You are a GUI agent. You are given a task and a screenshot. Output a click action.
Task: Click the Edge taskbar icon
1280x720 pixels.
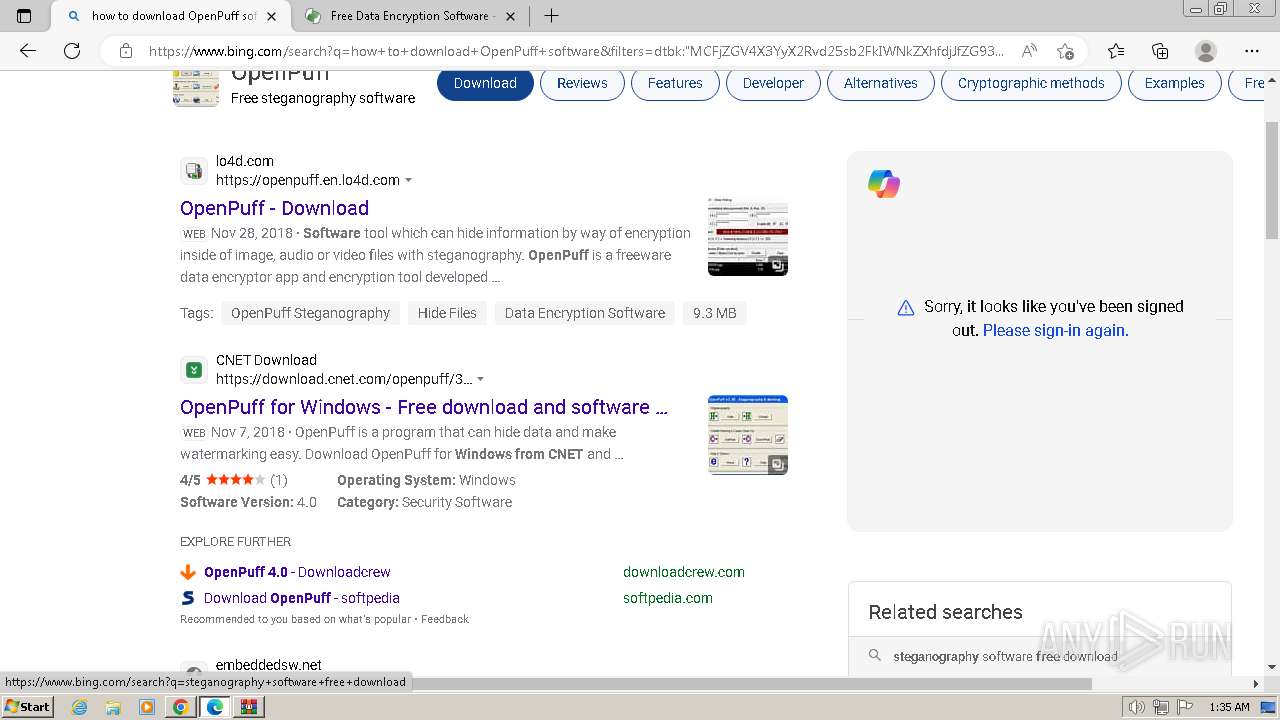click(214, 707)
